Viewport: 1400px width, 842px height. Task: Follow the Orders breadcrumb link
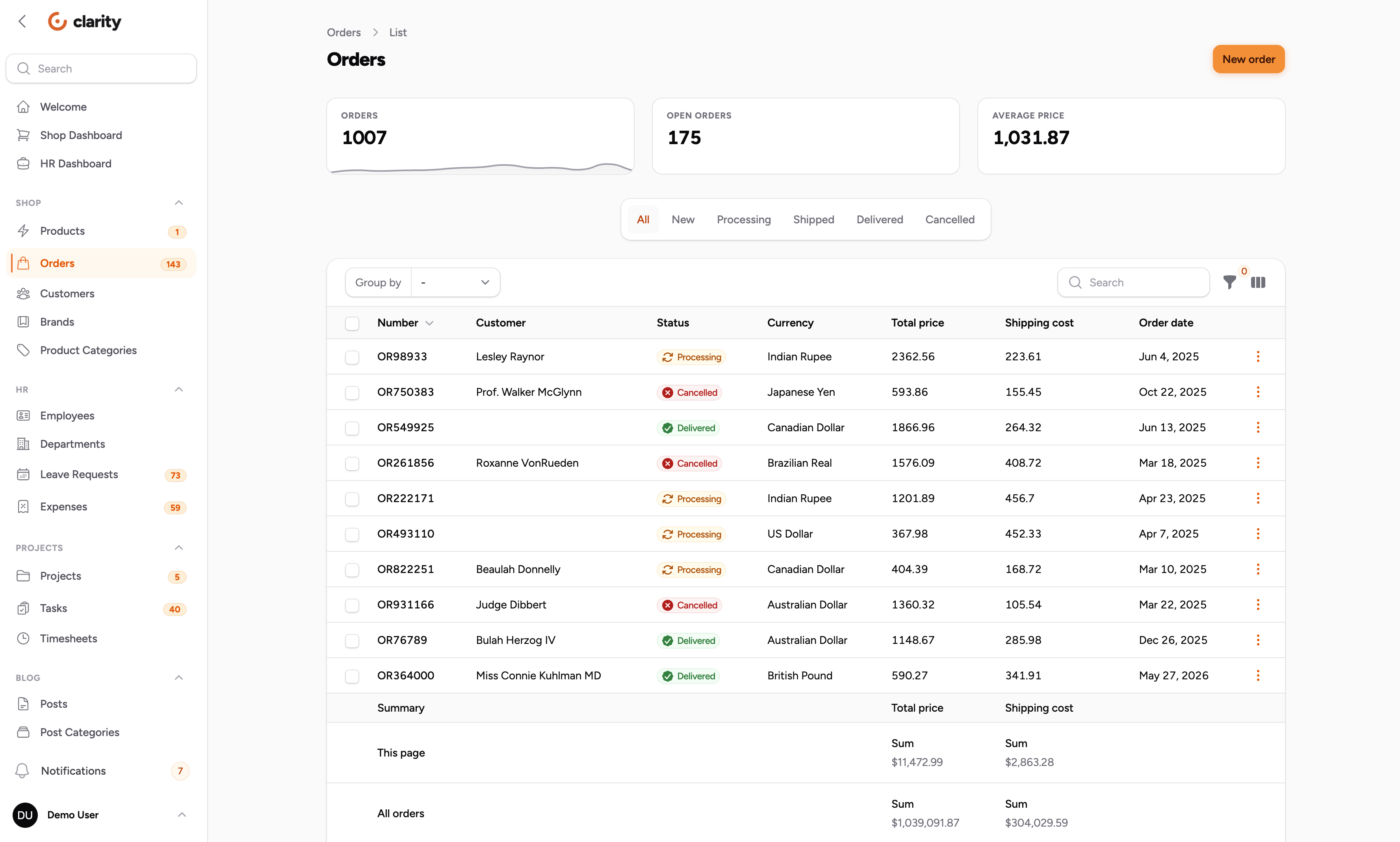[344, 32]
